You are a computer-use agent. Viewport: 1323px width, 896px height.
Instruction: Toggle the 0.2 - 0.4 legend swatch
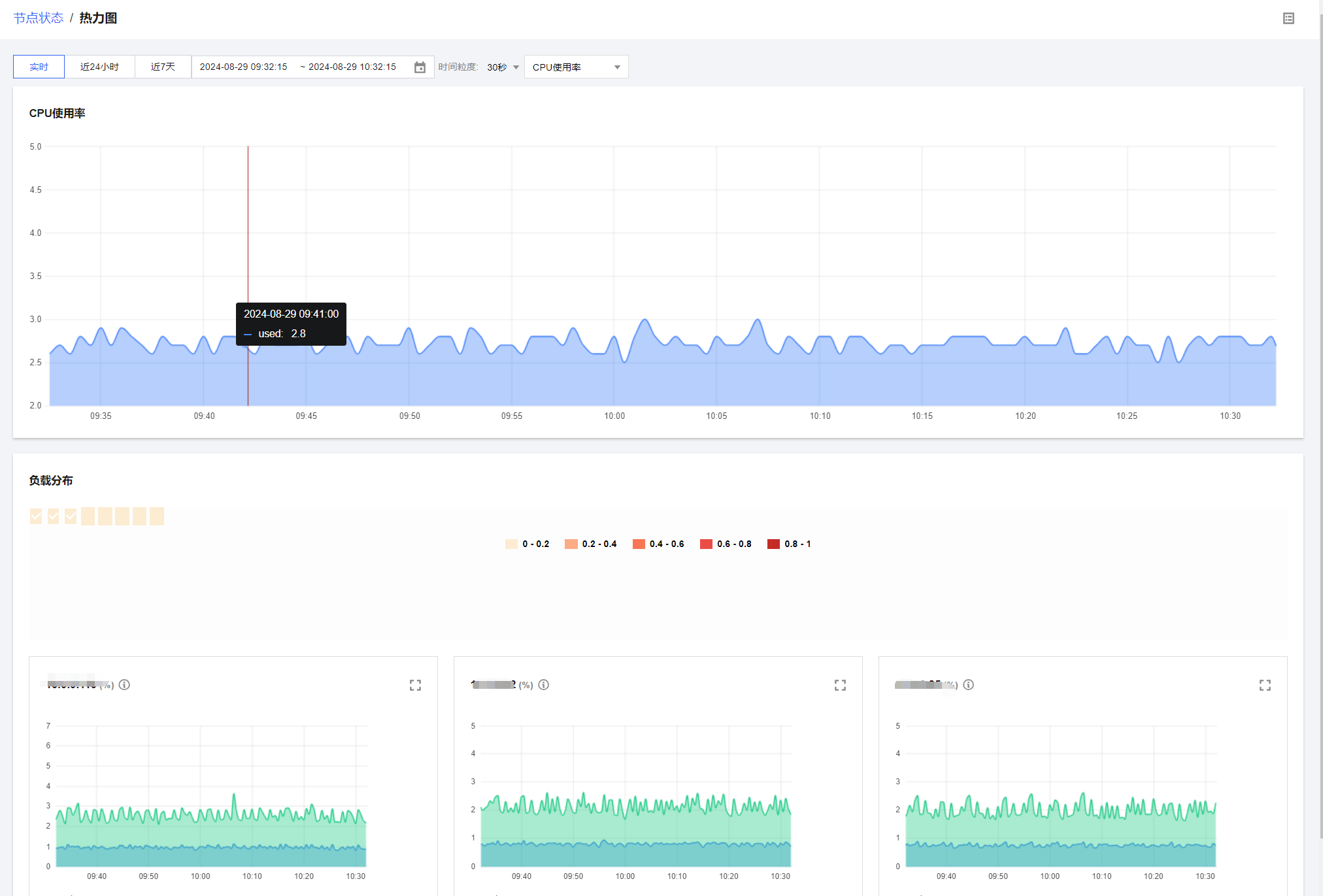(571, 544)
